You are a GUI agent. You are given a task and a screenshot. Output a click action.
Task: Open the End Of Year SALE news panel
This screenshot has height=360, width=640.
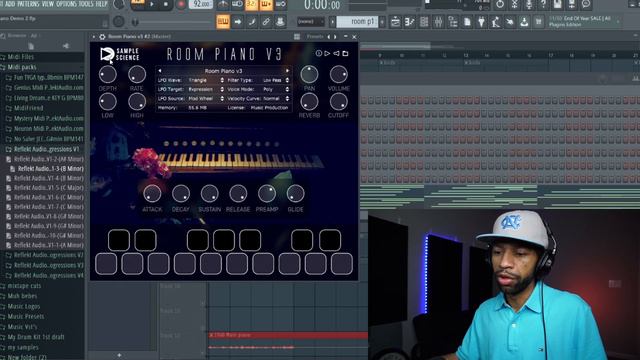[x=584, y=22]
